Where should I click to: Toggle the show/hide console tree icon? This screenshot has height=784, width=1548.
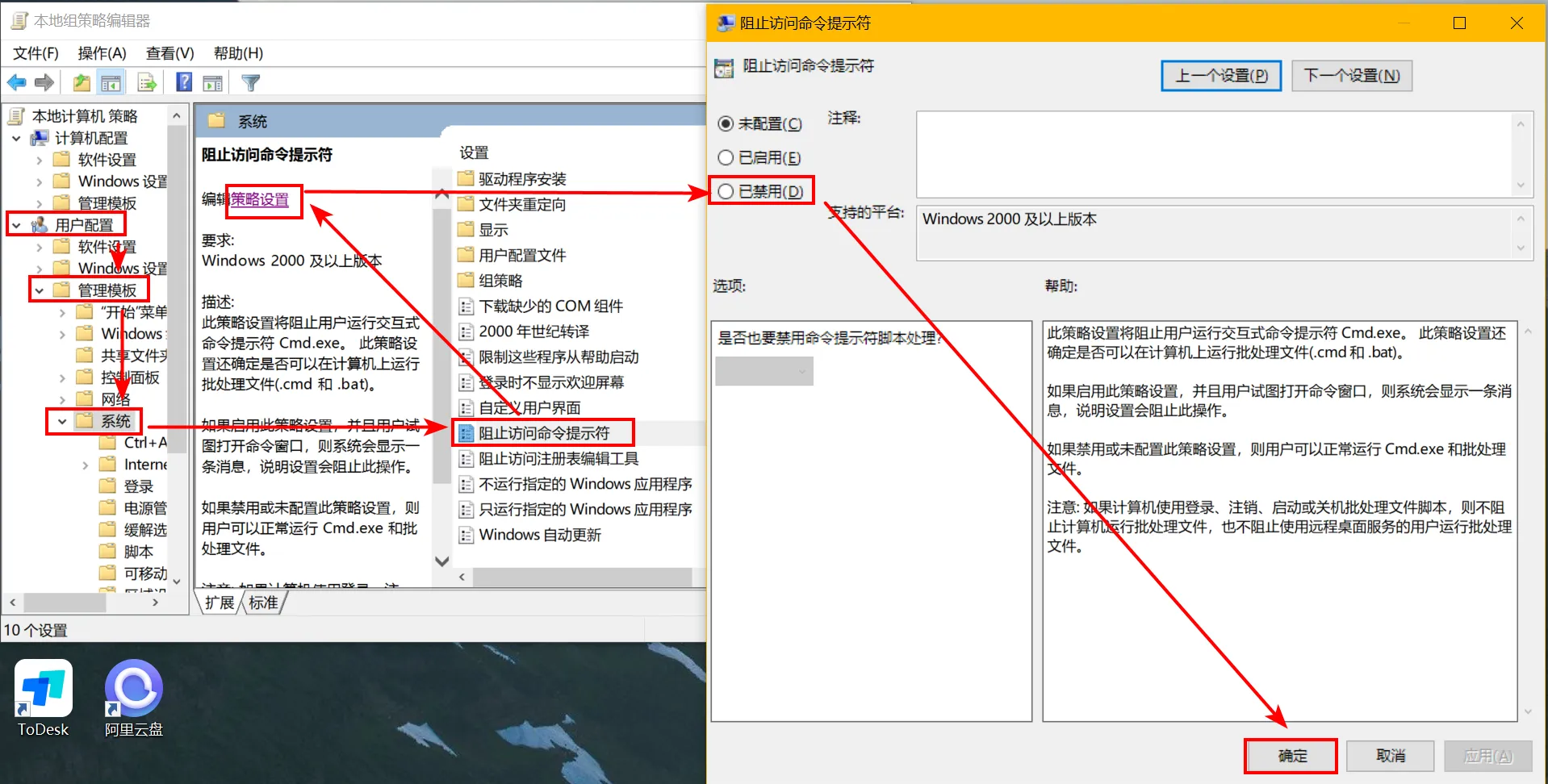tap(111, 82)
